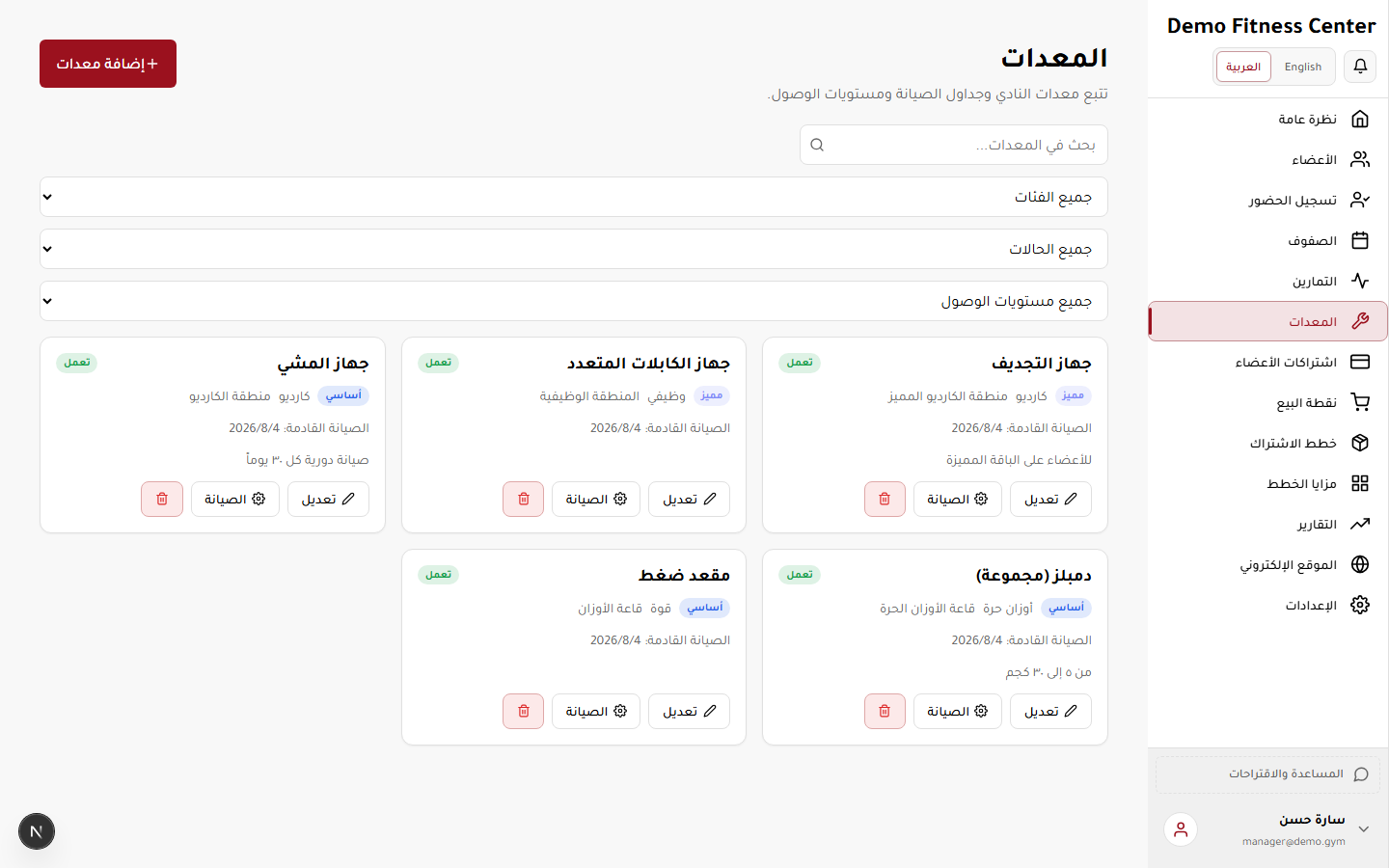1389x868 pixels.
Task: Click the user-check icon beside تسجيل الحضور
Action: [1360, 200]
